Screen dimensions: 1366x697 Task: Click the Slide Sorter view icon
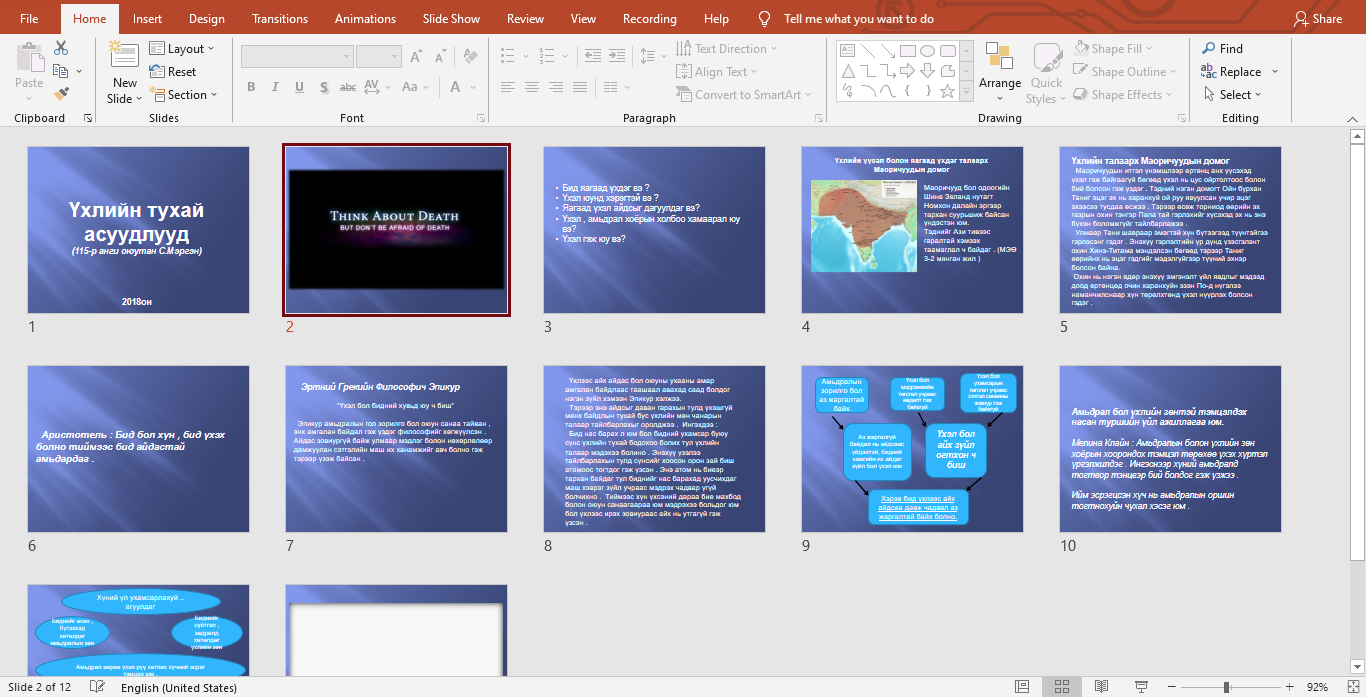point(1061,687)
